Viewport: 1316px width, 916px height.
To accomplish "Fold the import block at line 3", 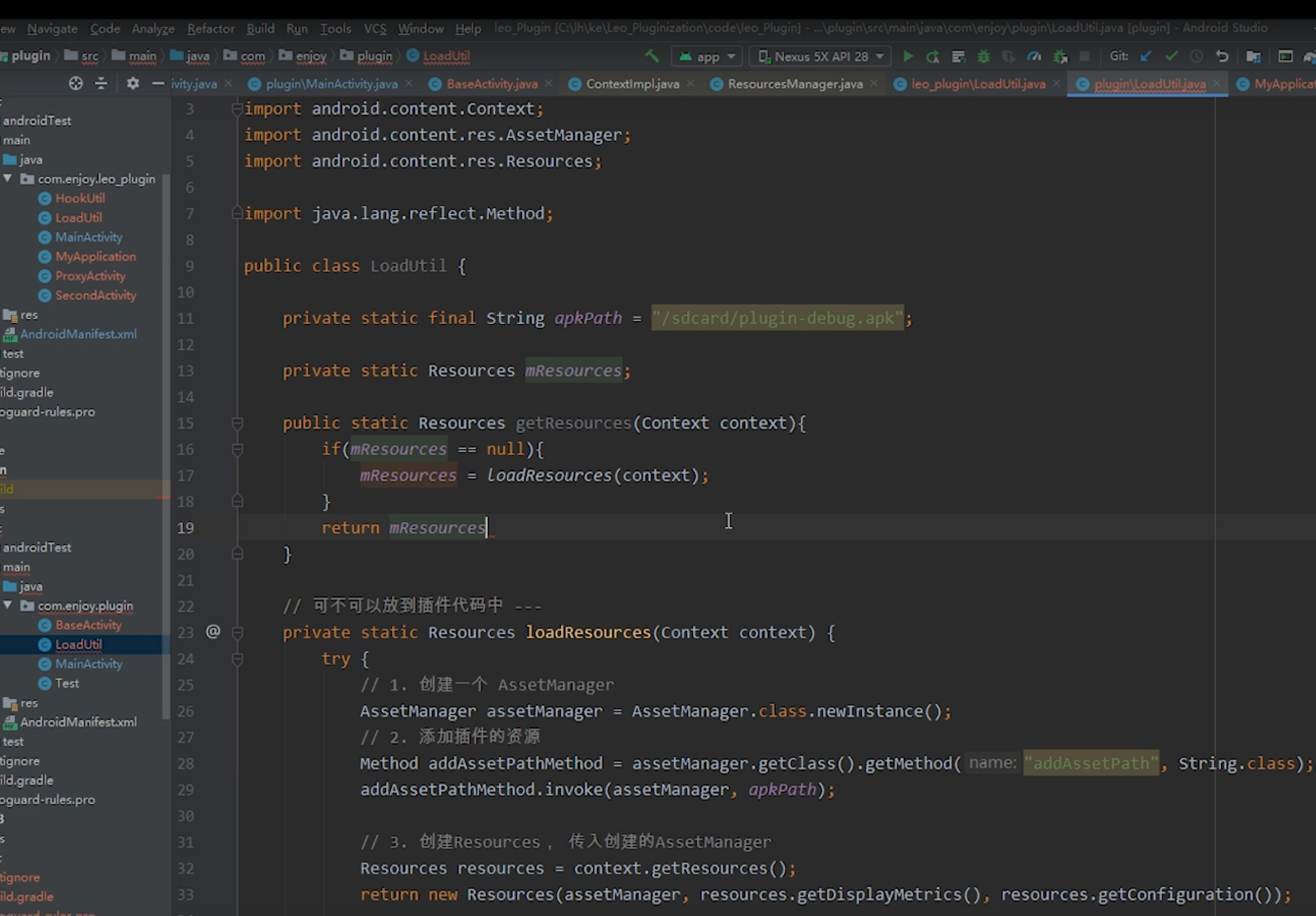I will [237, 108].
